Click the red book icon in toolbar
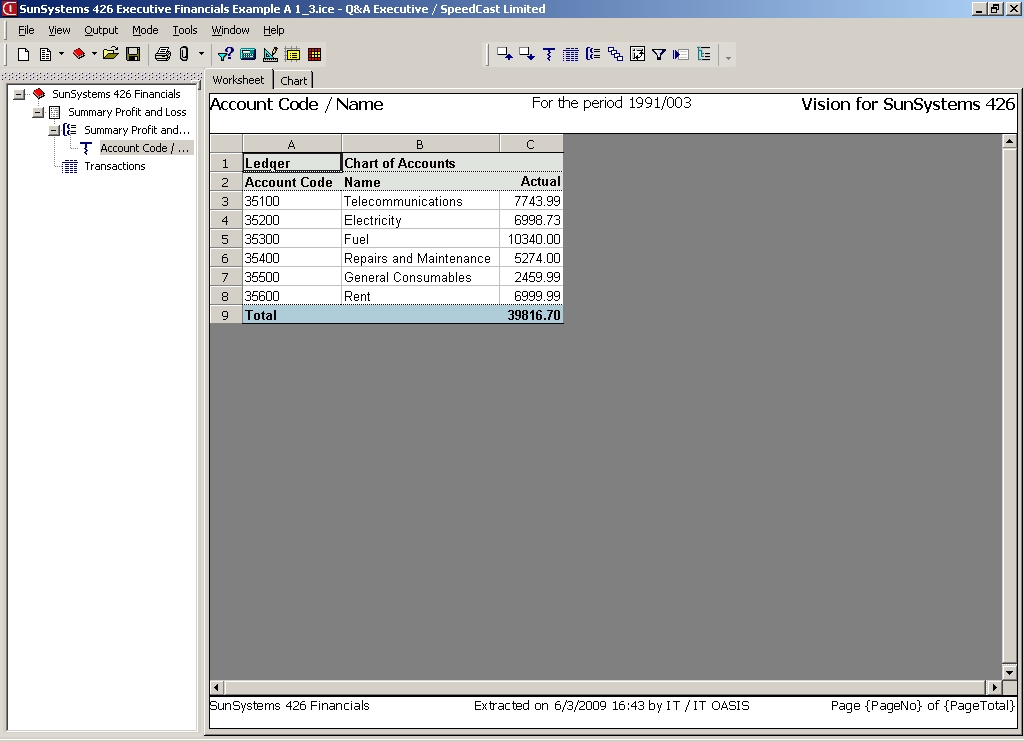The width and height of the screenshot is (1024, 742). 79,54
